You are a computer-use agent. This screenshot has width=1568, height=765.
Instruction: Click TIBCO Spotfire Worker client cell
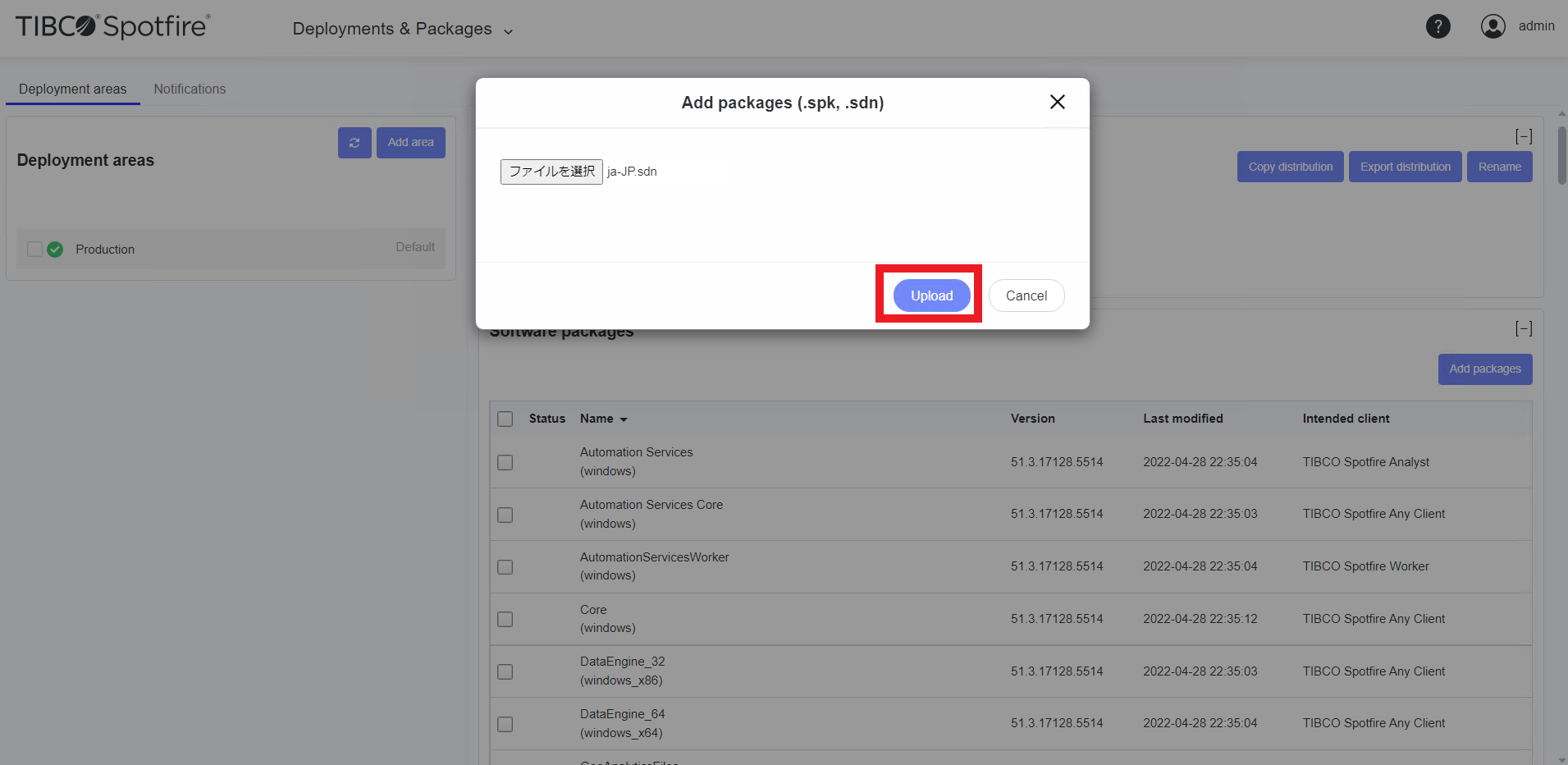[x=1365, y=566]
